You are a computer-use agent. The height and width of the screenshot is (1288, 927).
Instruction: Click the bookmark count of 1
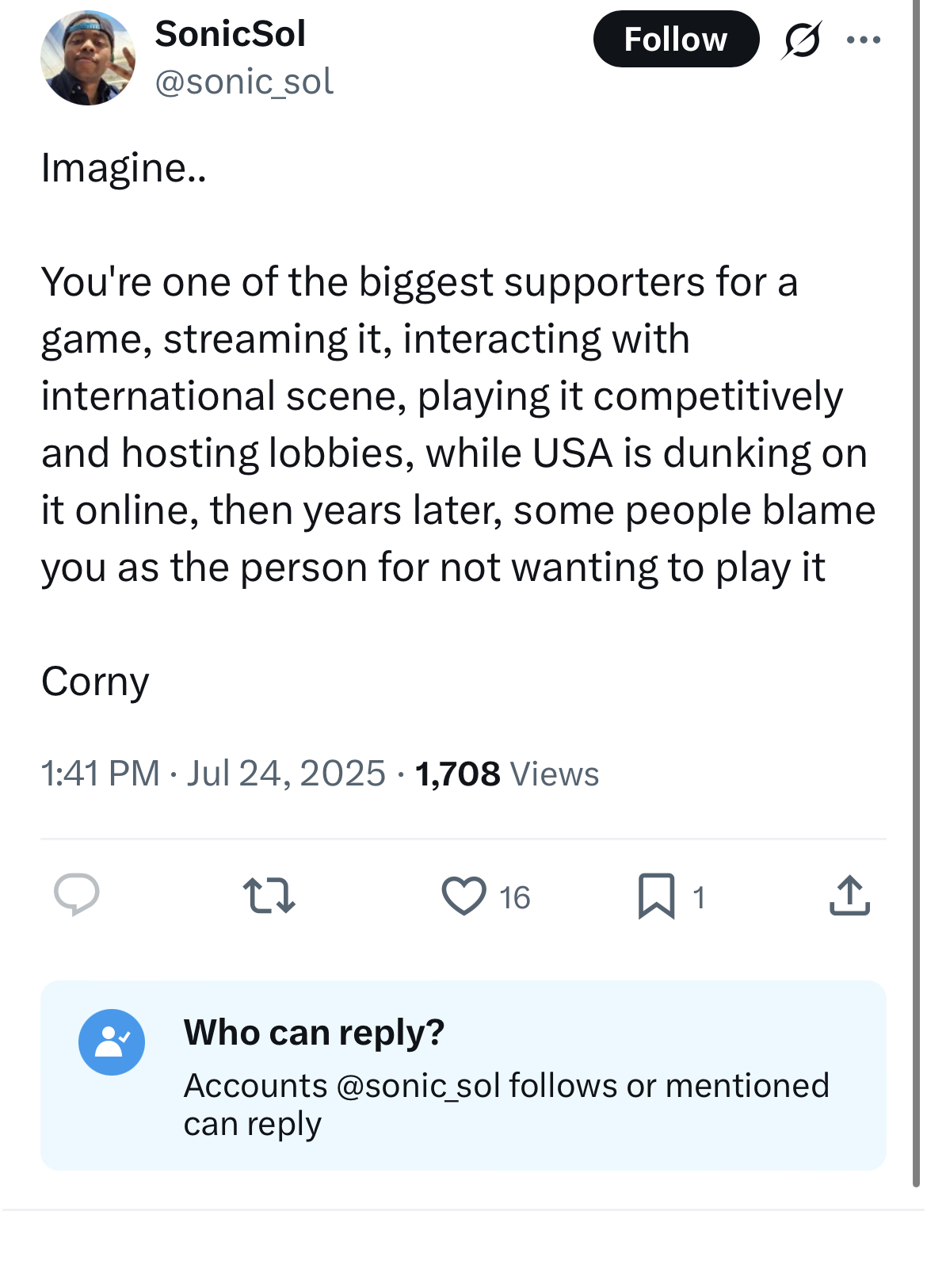point(699,897)
